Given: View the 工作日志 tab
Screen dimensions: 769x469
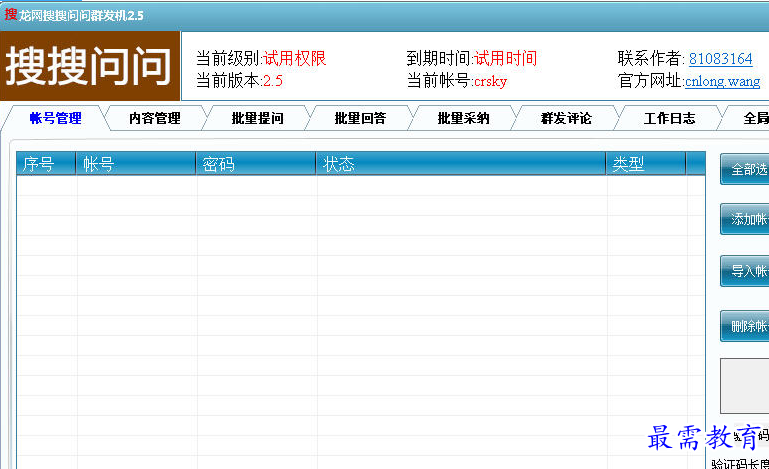Looking at the screenshot, I should coord(669,118).
